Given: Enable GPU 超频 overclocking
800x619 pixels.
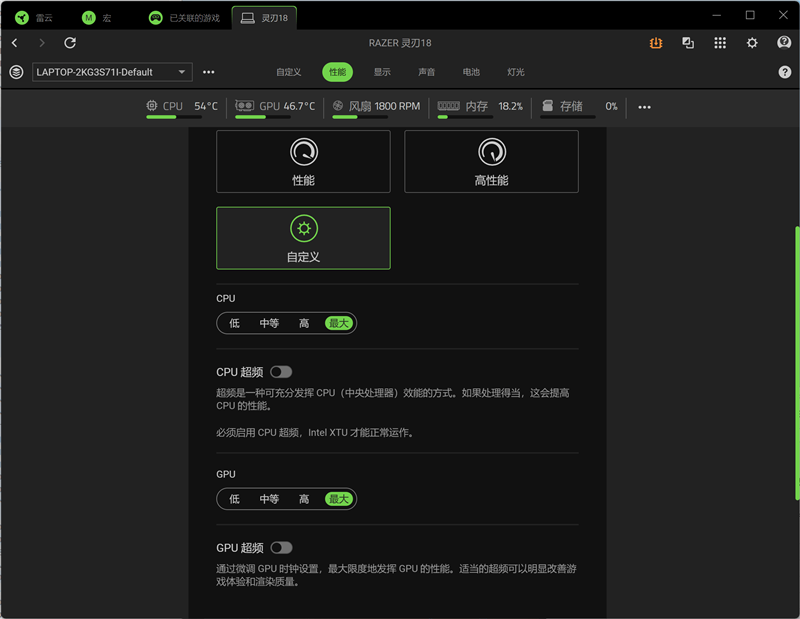Looking at the screenshot, I should [x=282, y=547].
